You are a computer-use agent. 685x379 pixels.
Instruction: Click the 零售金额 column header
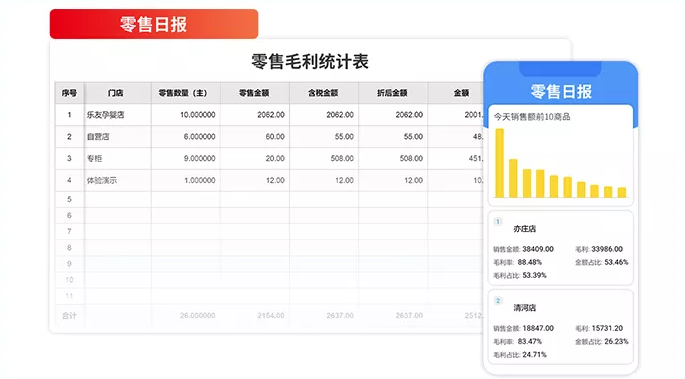tap(254, 93)
